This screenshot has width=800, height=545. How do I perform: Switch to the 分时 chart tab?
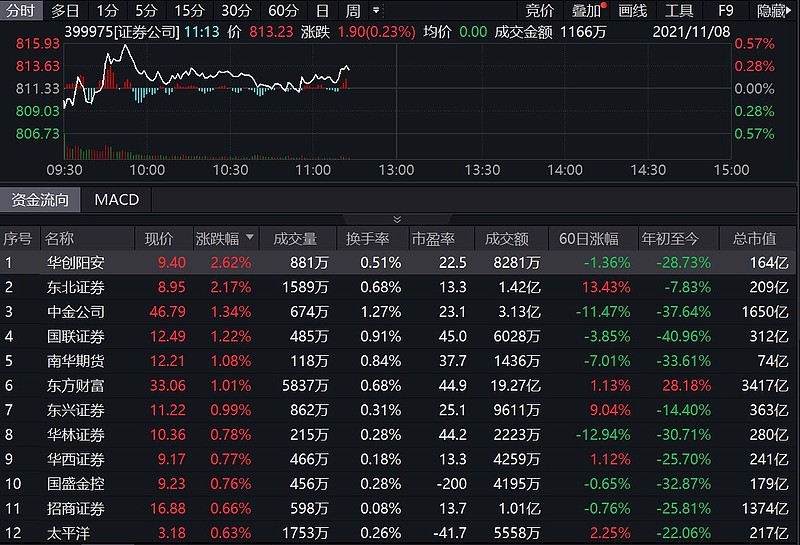[21, 10]
